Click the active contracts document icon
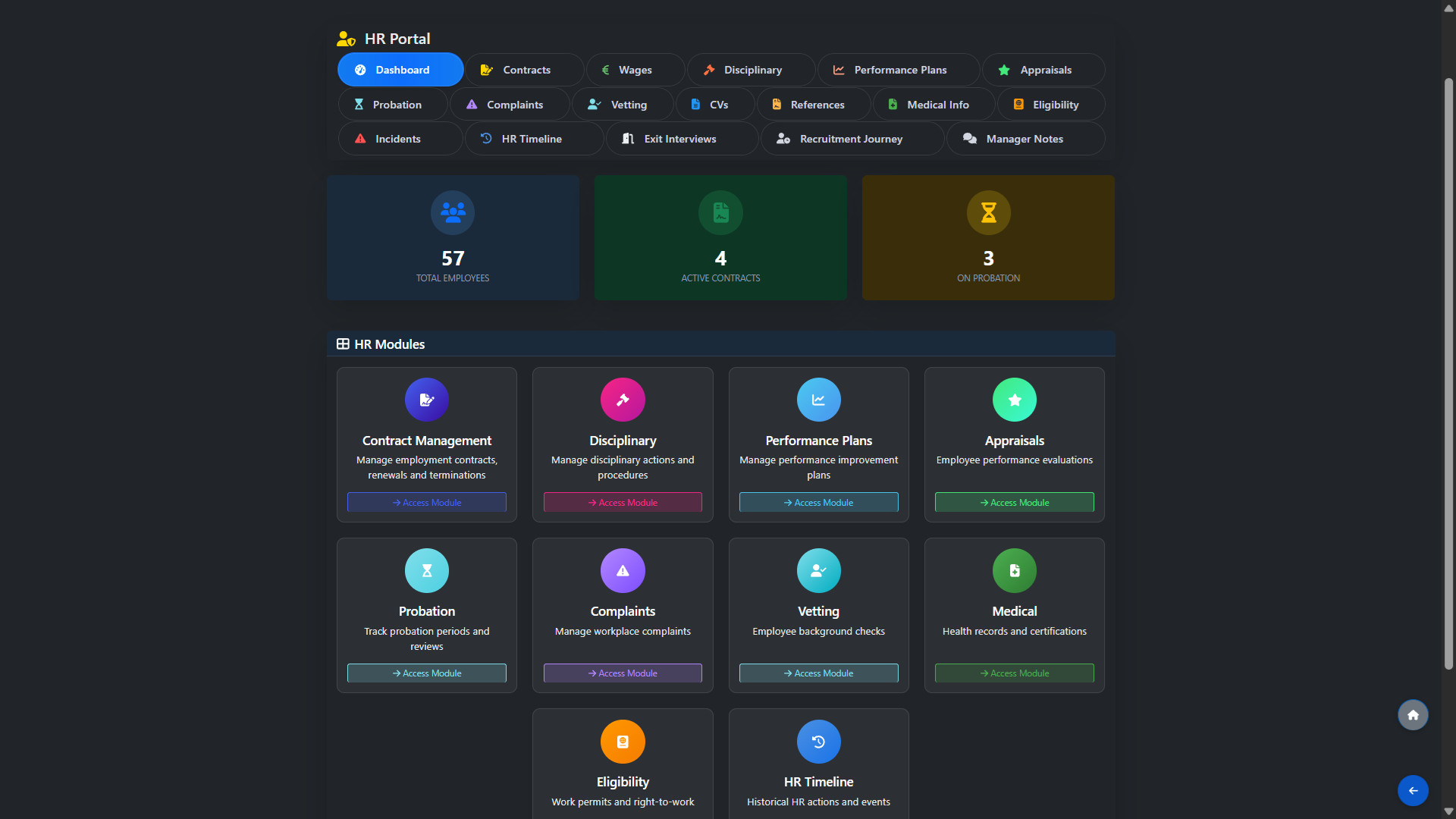 [x=720, y=212]
